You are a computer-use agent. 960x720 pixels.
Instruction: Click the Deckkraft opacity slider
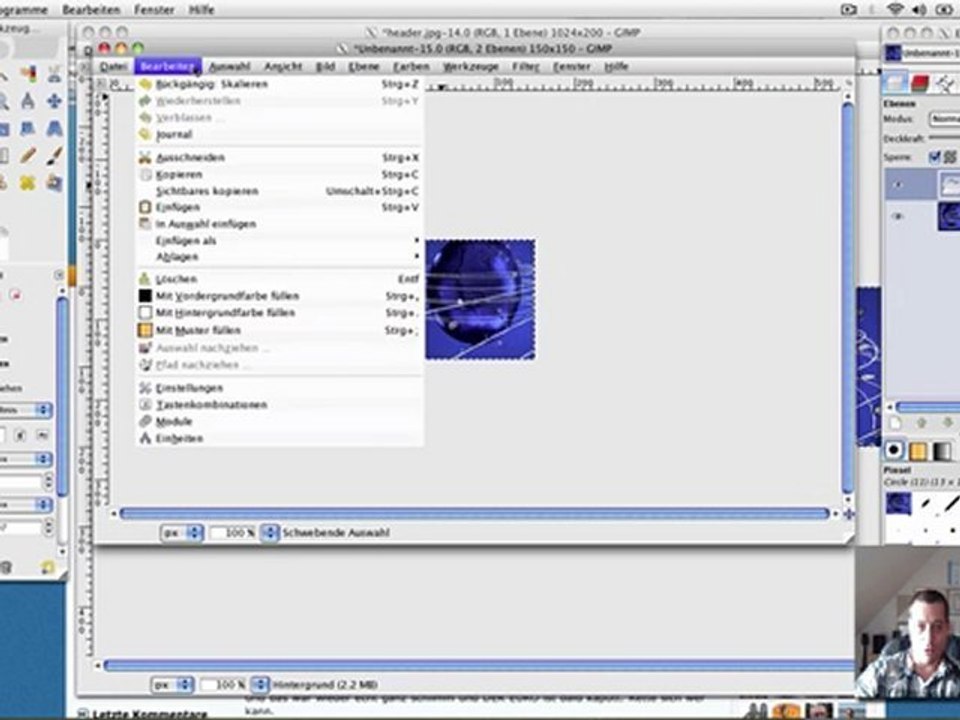(944, 138)
